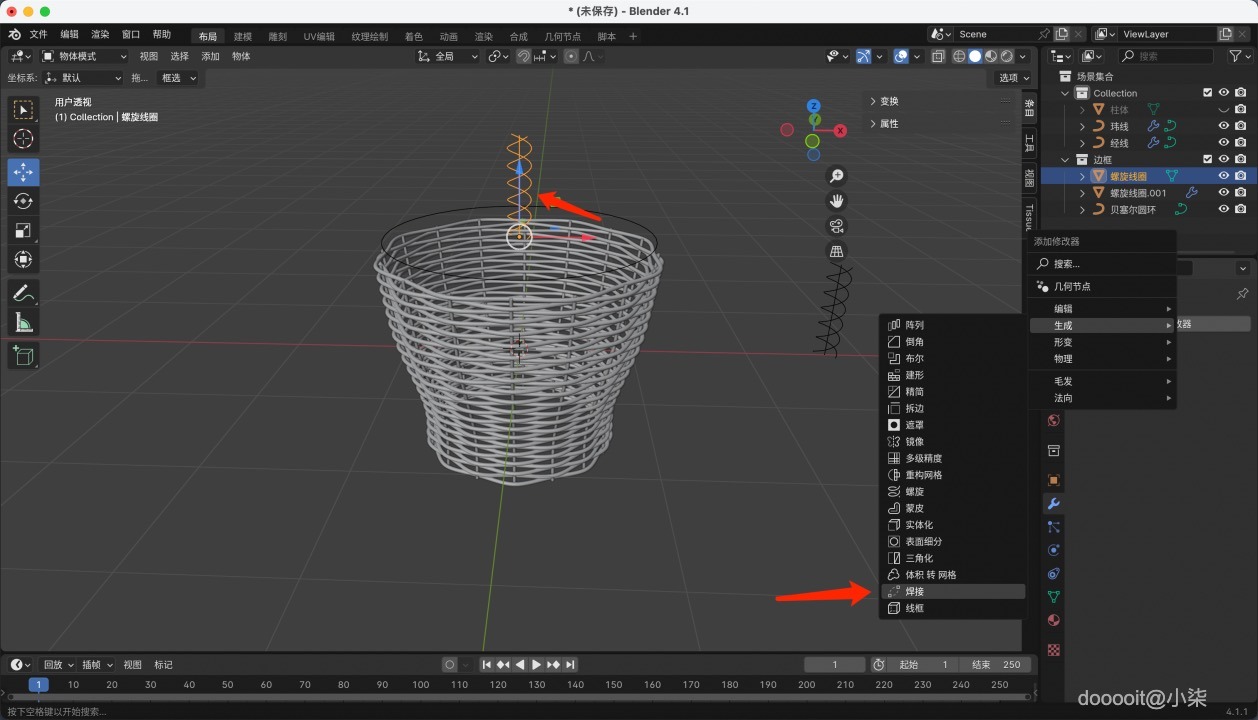Toggle visibility of 贝塞尔圆环 object
1258x720 pixels.
tap(1223, 210)
